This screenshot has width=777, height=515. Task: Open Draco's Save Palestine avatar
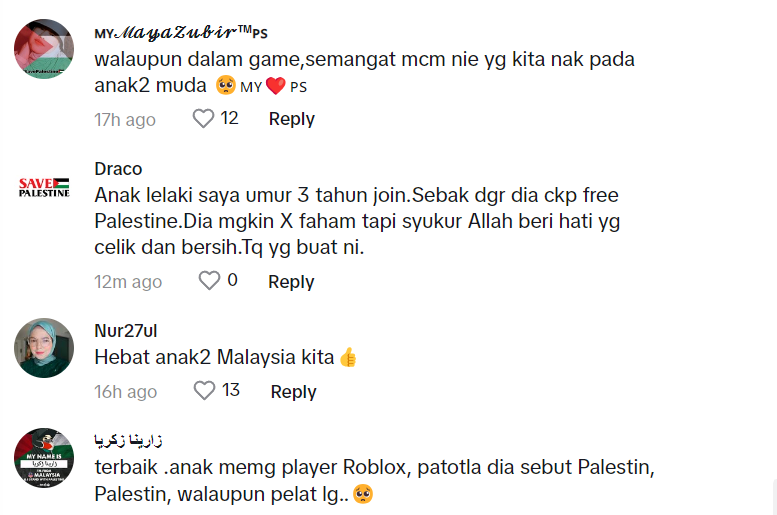tap(45, 186)
